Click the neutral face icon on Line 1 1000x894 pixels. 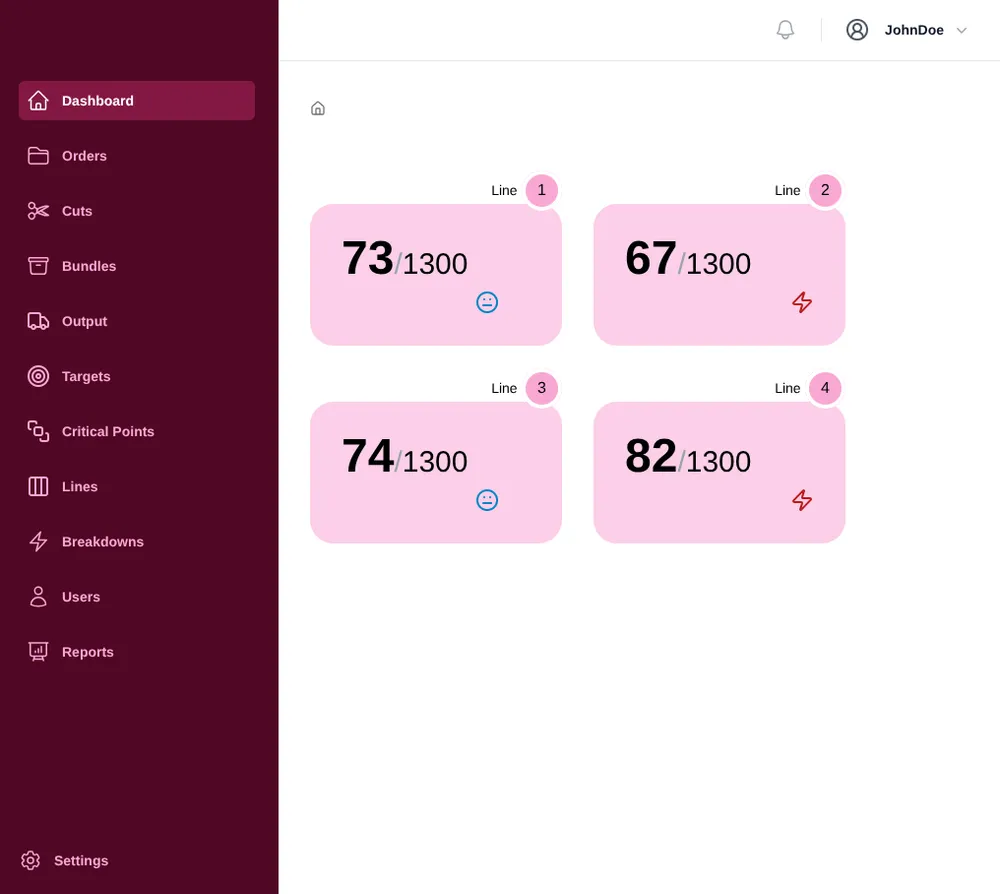tap(486, 300)
